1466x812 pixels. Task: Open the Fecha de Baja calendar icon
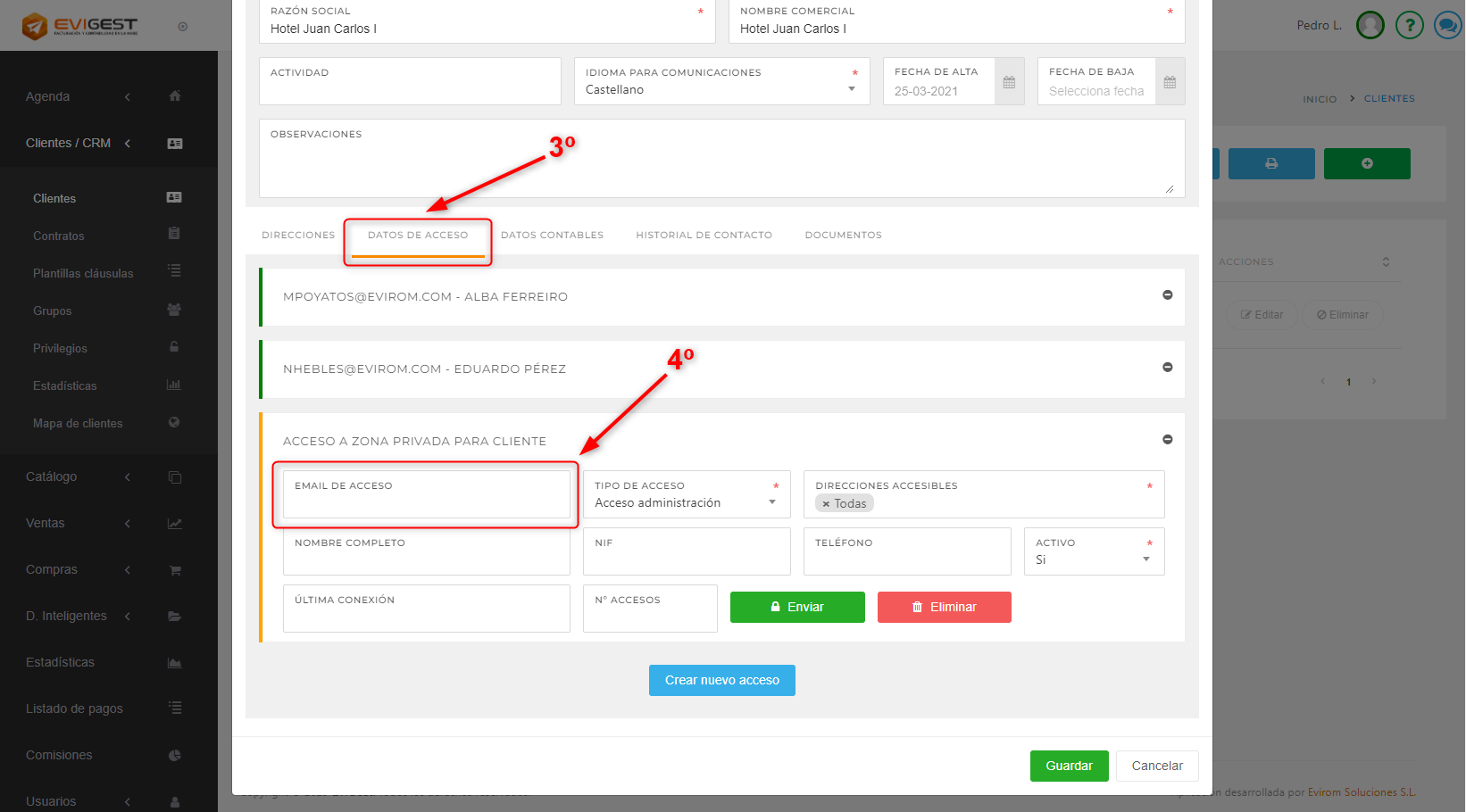(x=1170, y=82)
